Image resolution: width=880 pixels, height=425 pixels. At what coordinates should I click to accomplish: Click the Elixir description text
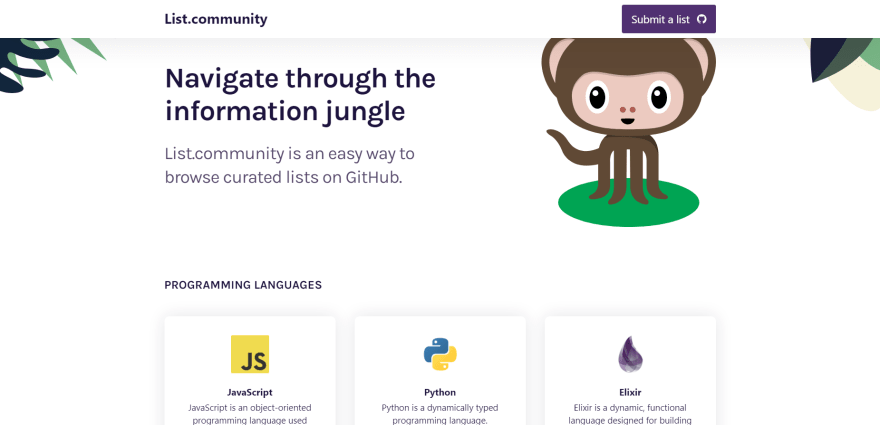pos(630,414)
